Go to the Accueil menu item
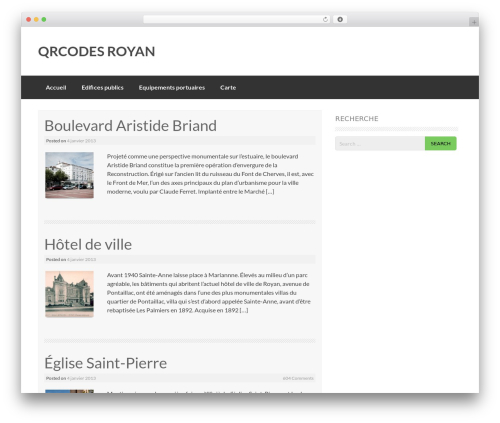The width and height of the screenshot is (500, 423). tap(56, 87)
